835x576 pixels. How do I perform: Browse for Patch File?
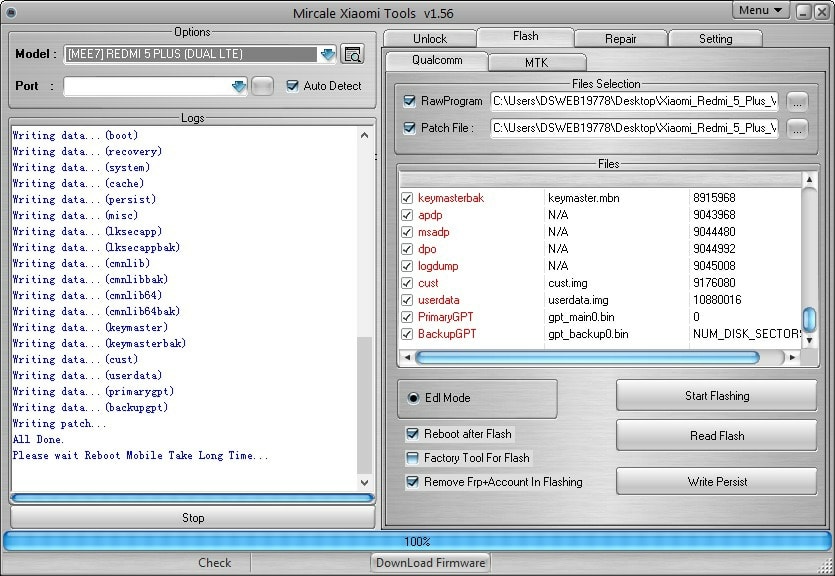tap(797, 128)
